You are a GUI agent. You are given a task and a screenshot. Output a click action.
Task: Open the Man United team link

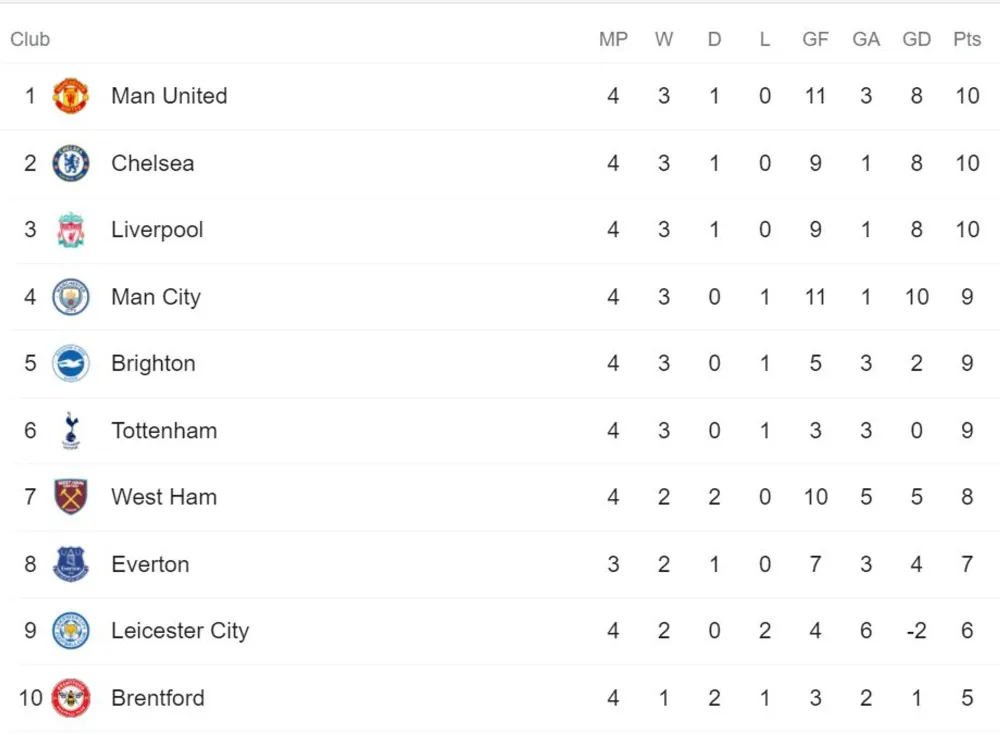(x=169, y=96)
